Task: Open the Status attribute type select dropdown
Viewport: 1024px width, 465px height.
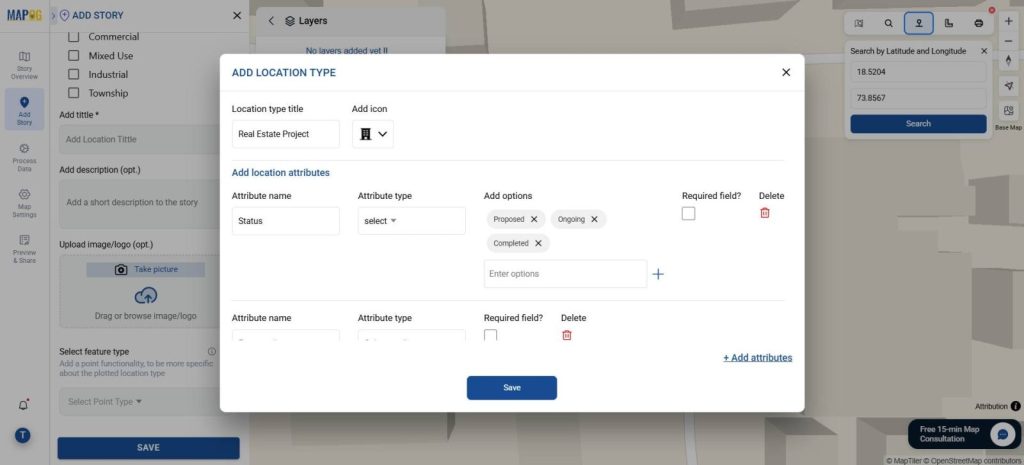Action: tap(411, 221)
